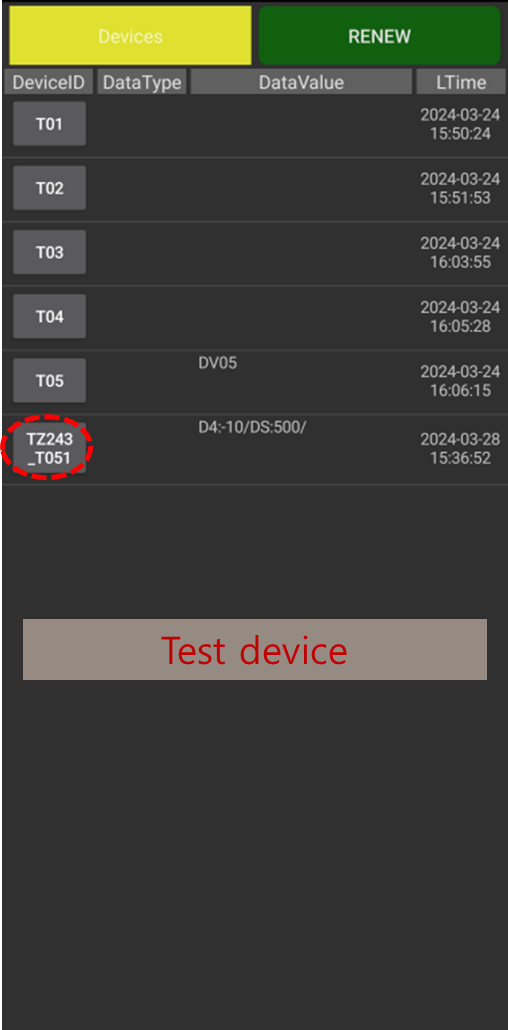Viewport: 508px width, 1030px height.
Task: Select device T05 button
Action: tap(49, 380)
